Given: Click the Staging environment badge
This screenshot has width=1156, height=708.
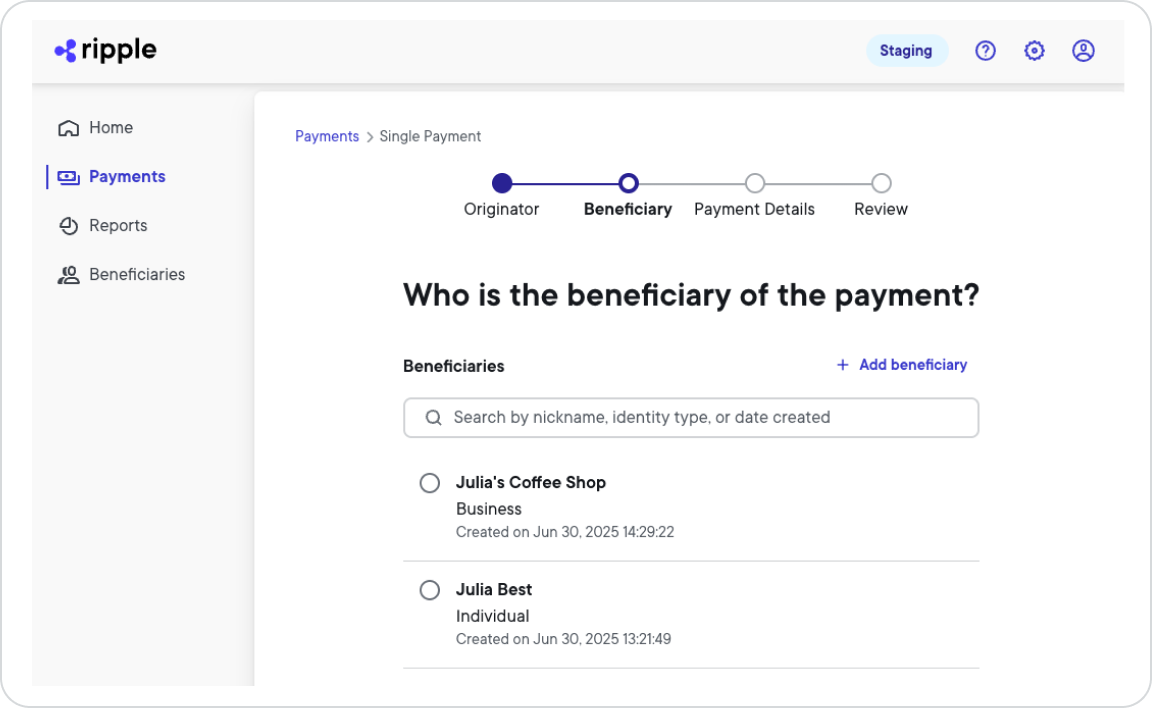Looking at the screenshot, I should [x=906, y=51].
